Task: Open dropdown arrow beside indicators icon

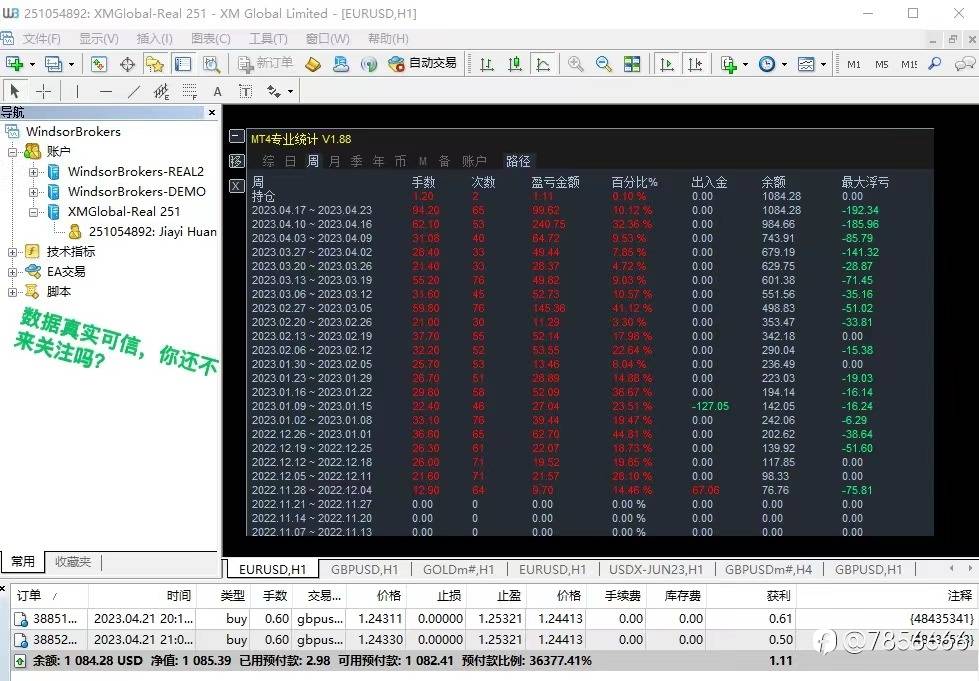Action: coord(745,64)
